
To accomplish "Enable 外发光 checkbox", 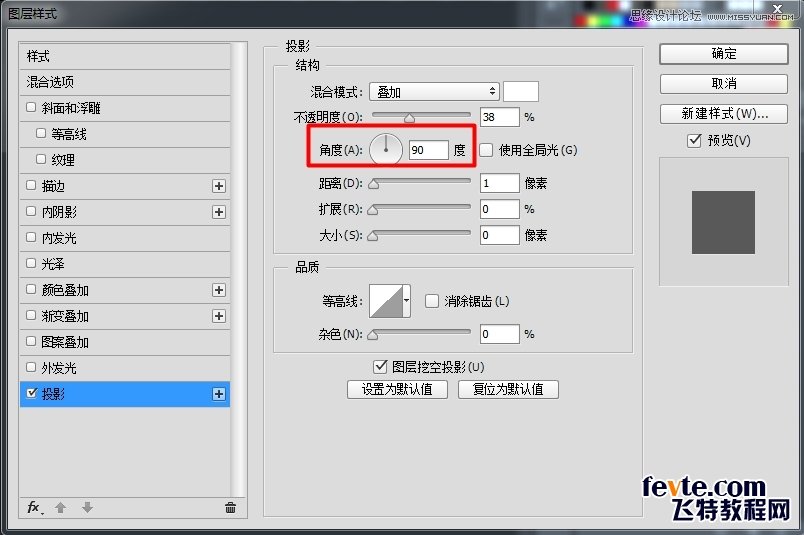I will [x=31, y=367].
